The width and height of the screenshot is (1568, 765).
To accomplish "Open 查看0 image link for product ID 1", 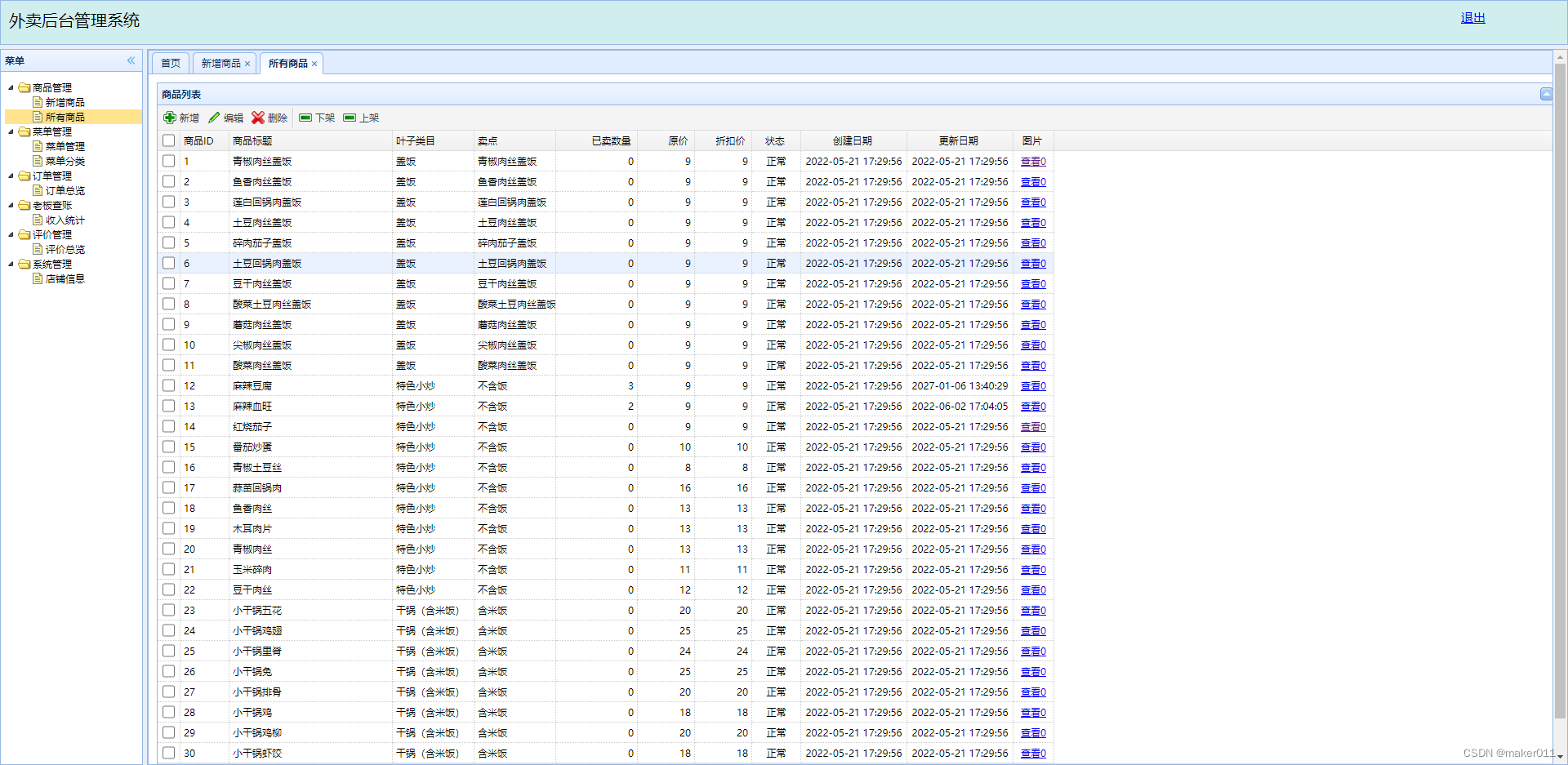I will (x=1033, y=162).
